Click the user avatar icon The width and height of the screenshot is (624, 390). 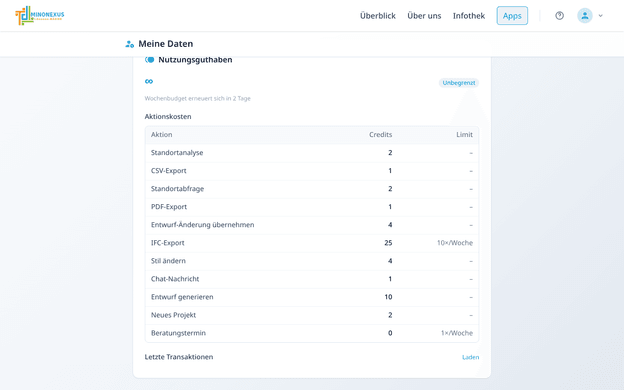585,16
